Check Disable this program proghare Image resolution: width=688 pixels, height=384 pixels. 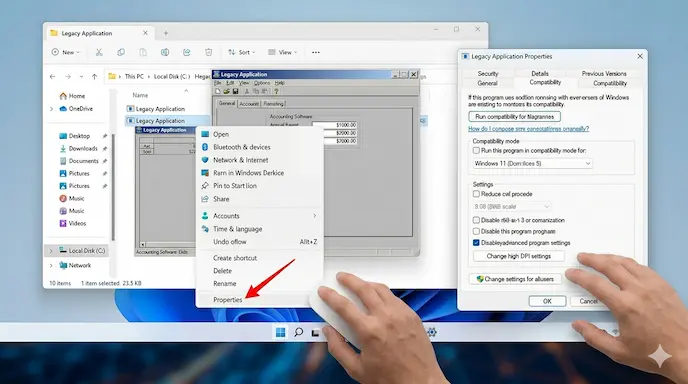[476, 231]
